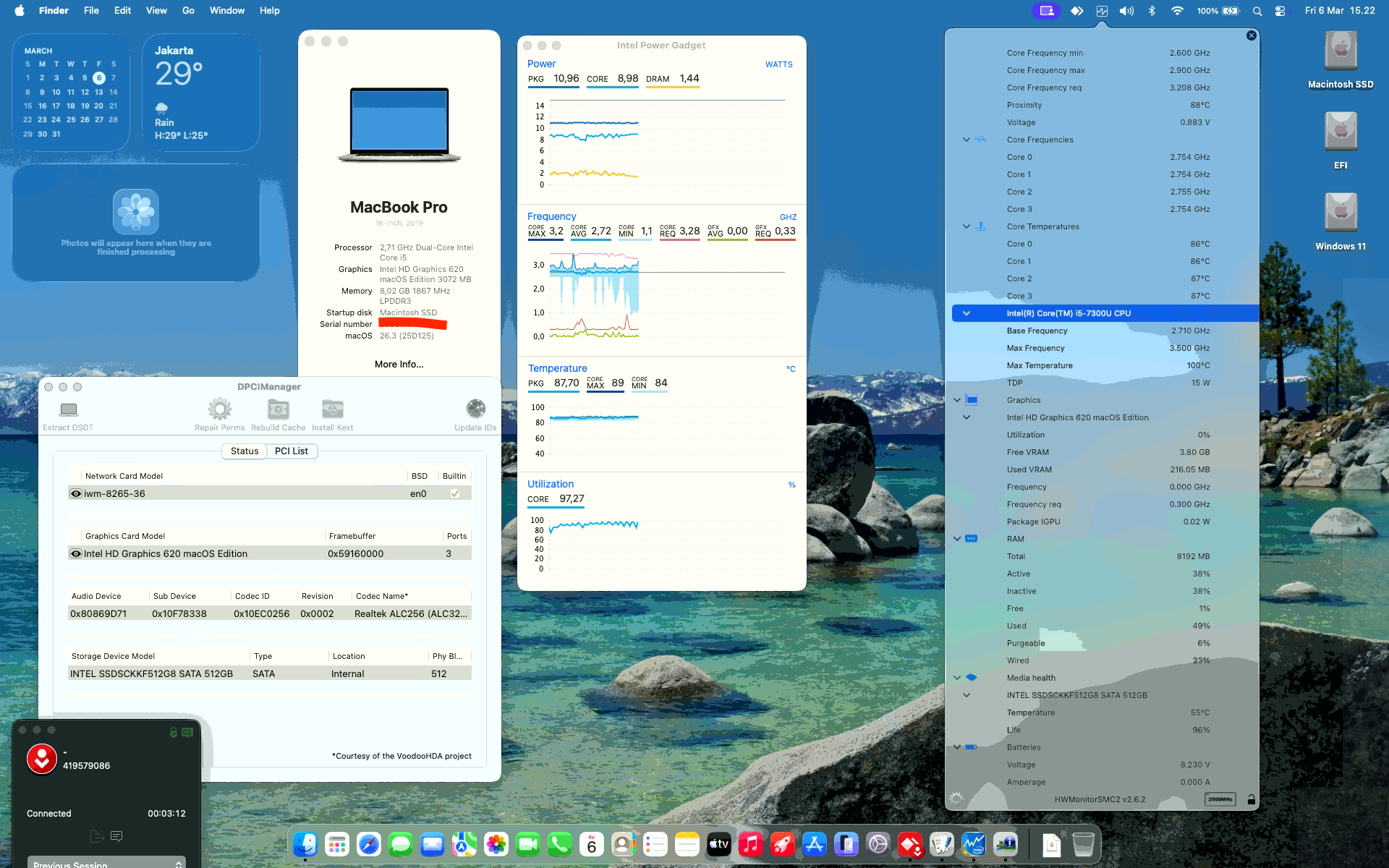The height and width of the screenshot is (868, 1389).
Task: Click Framebuffer value 0x59160000
Action: [x=355, y=553]
